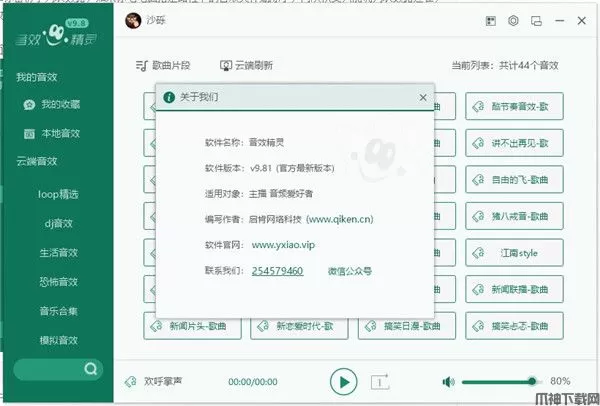Click the tag icon on 新闻片头 button
The image size is (600, 406).
click(x=156, y=326)
